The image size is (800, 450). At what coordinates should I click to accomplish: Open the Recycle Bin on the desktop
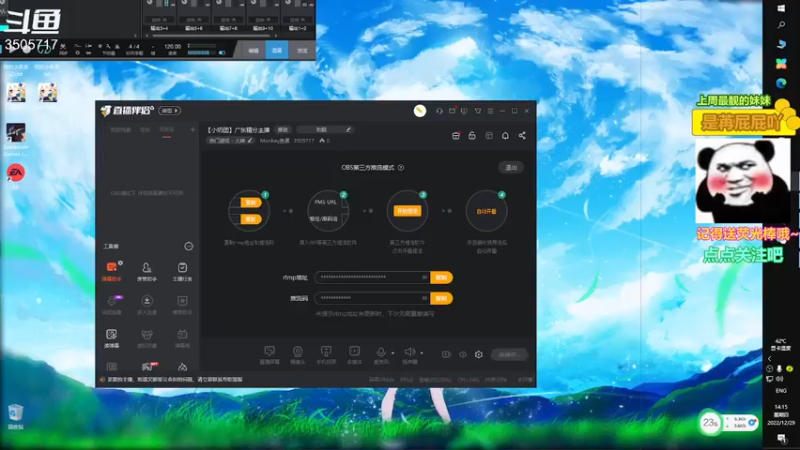[15, 416]
